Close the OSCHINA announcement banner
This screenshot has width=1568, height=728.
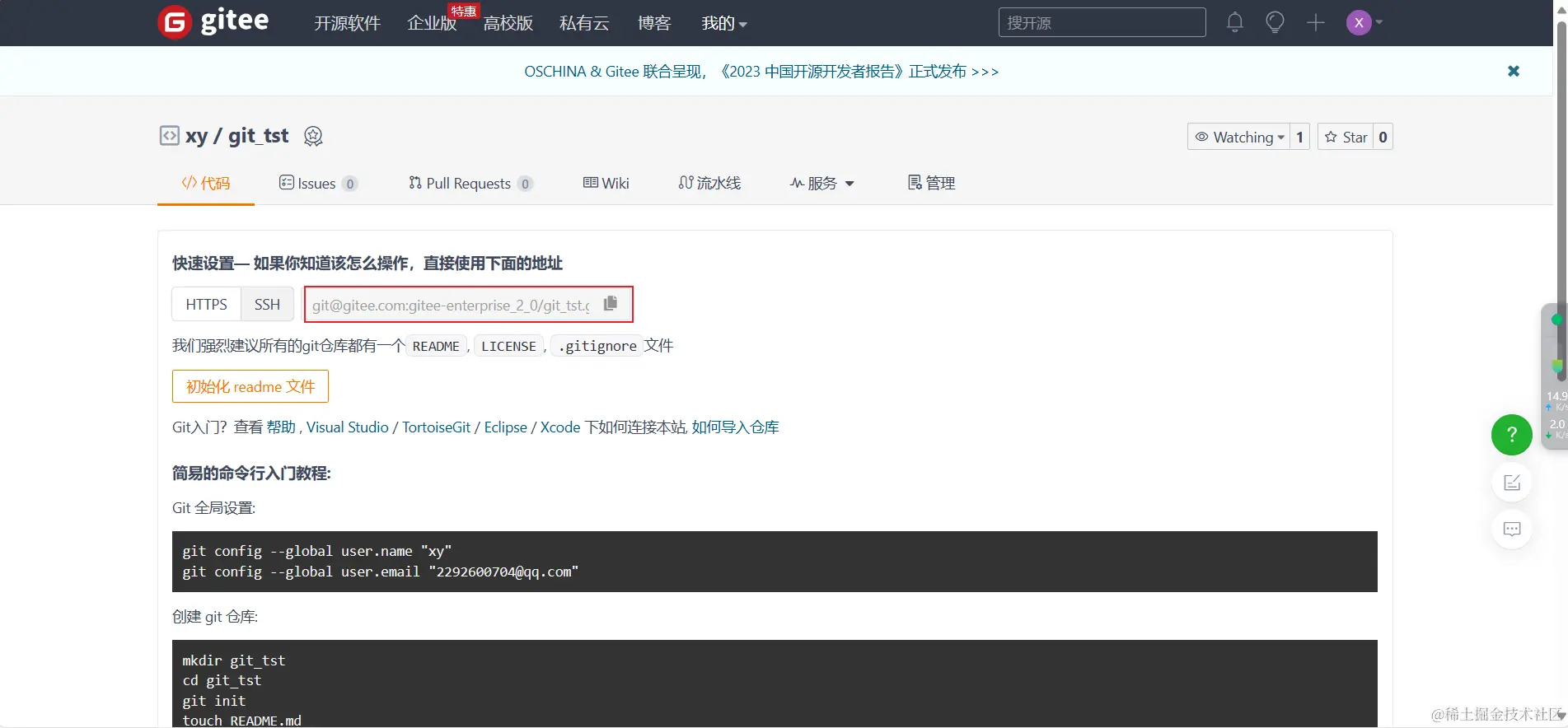[1514, 71]
